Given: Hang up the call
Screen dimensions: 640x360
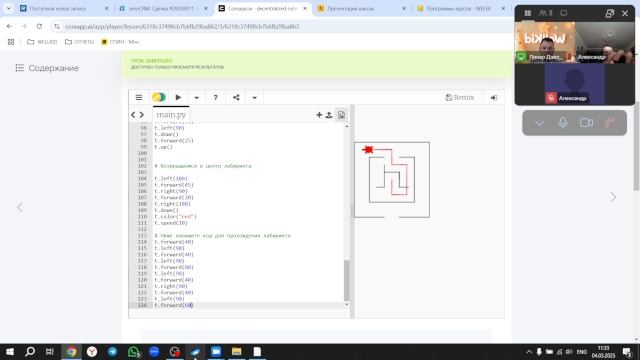Looking at the screenshot, I should click(610, 123).
